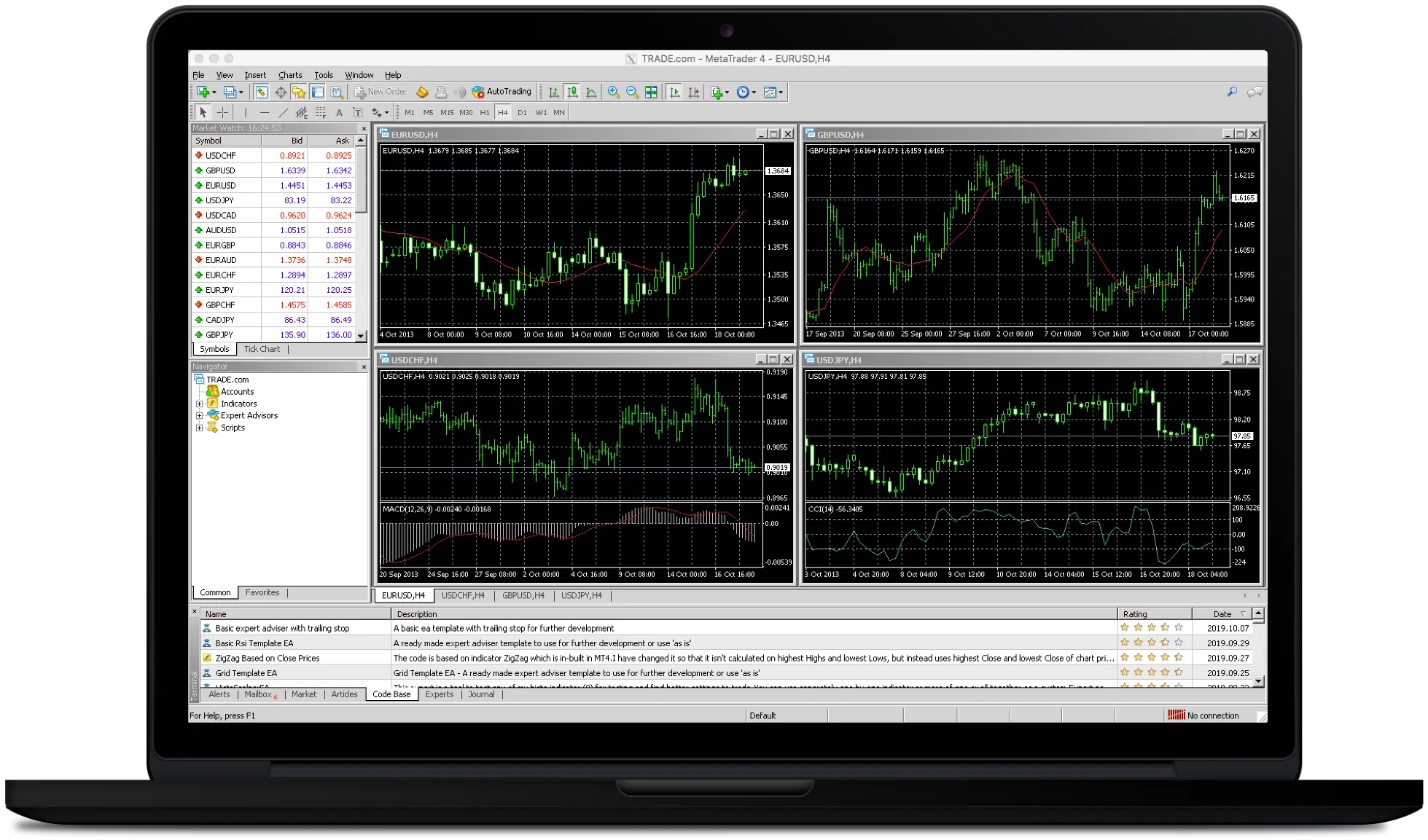Toggle the AutoTrading button

pyautogui.click(x=502, y=92)
